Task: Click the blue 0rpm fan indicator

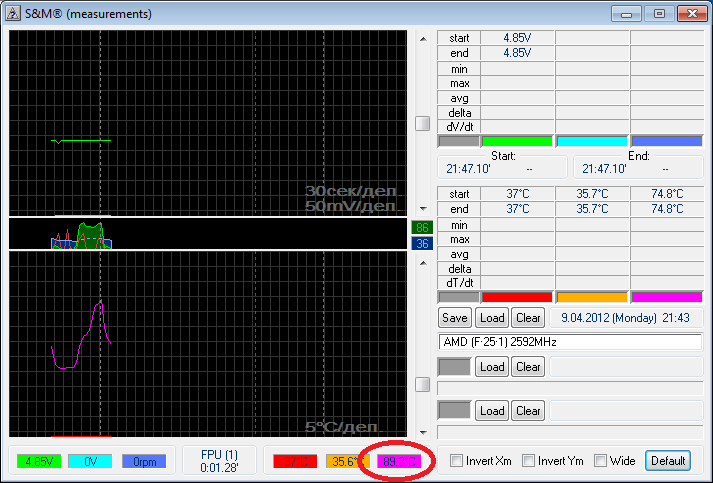Action: tap(144, 462)
